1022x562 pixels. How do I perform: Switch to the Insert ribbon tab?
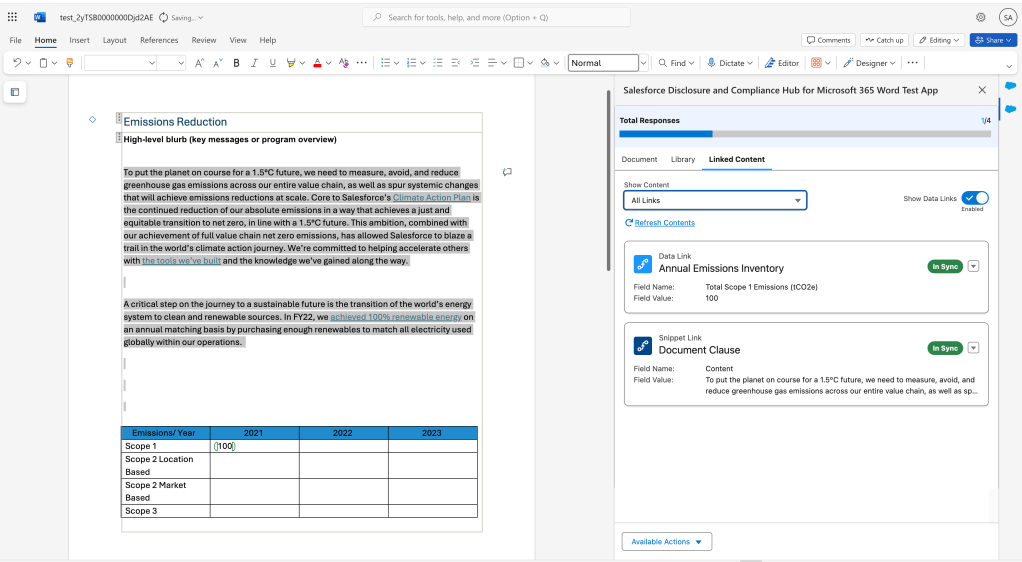80,40
